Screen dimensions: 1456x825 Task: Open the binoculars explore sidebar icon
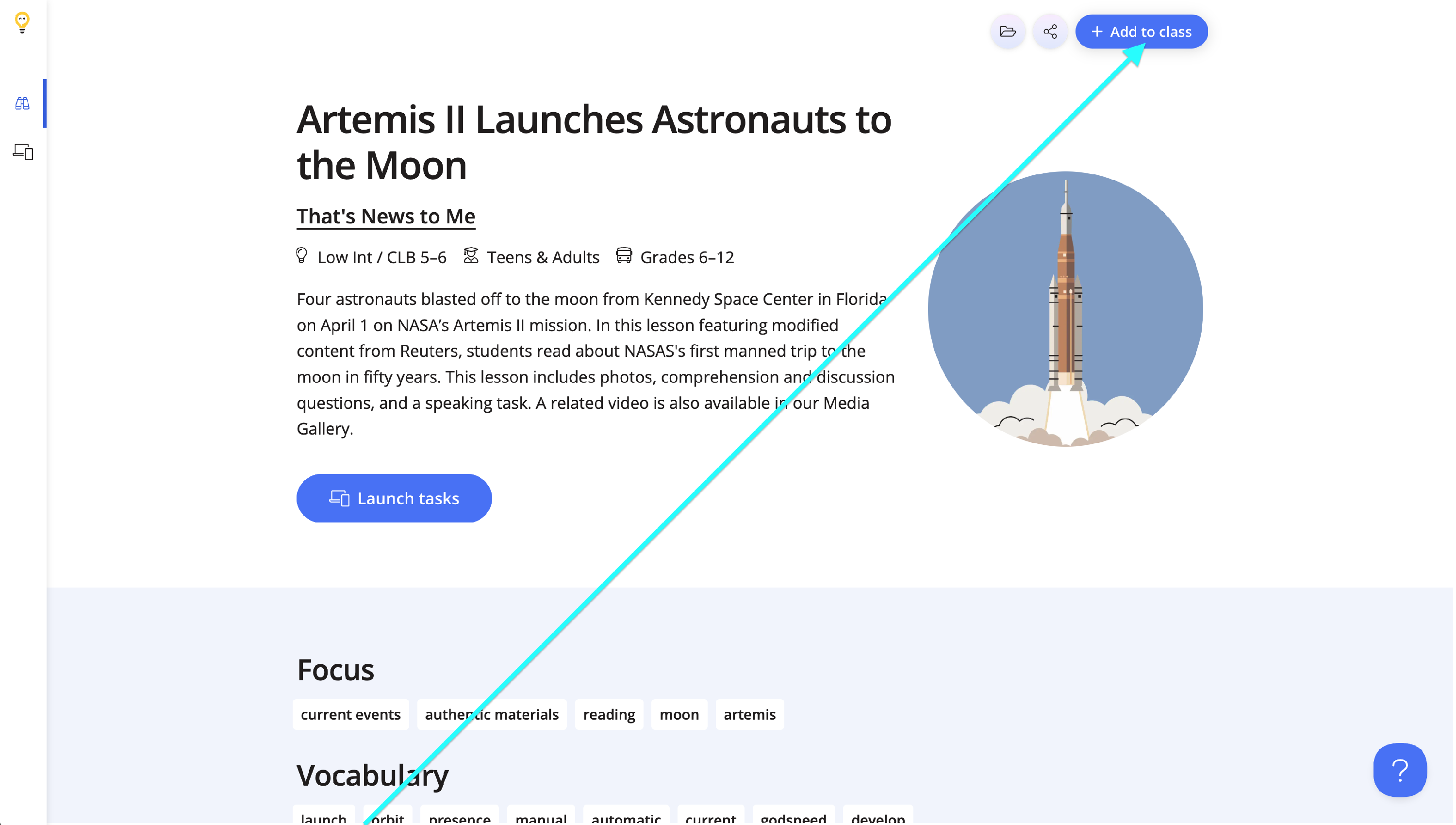[x=22, y=103]
